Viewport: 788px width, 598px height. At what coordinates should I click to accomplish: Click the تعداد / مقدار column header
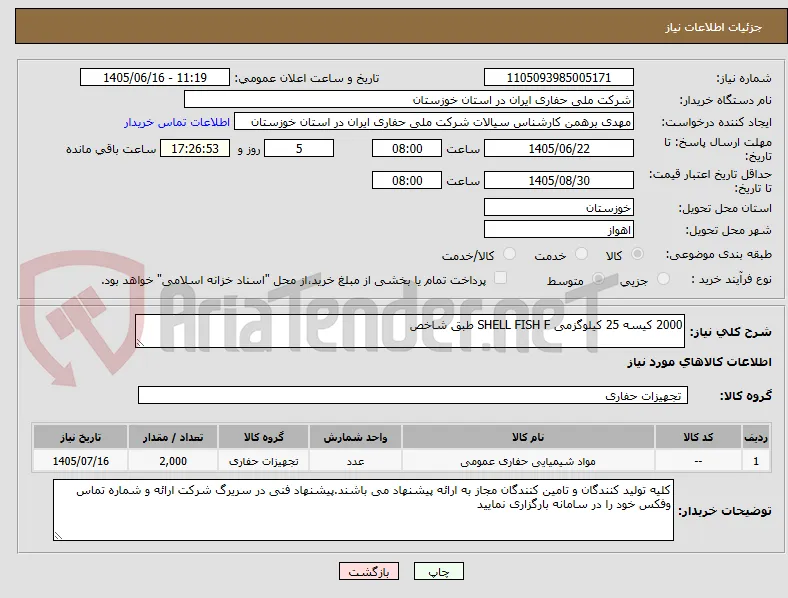pos(173,437)
